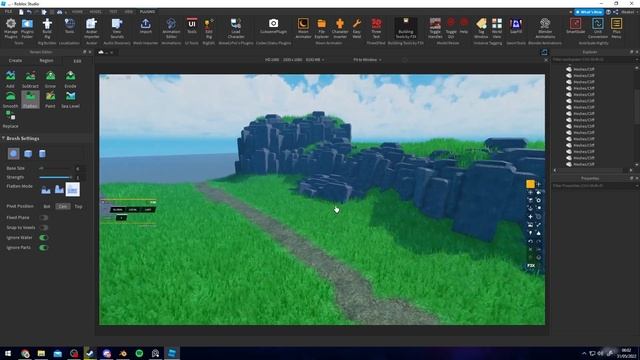The image size is (640, 360).
Task: Select the Paint terrain tool
Action: [x=50, y=99]
